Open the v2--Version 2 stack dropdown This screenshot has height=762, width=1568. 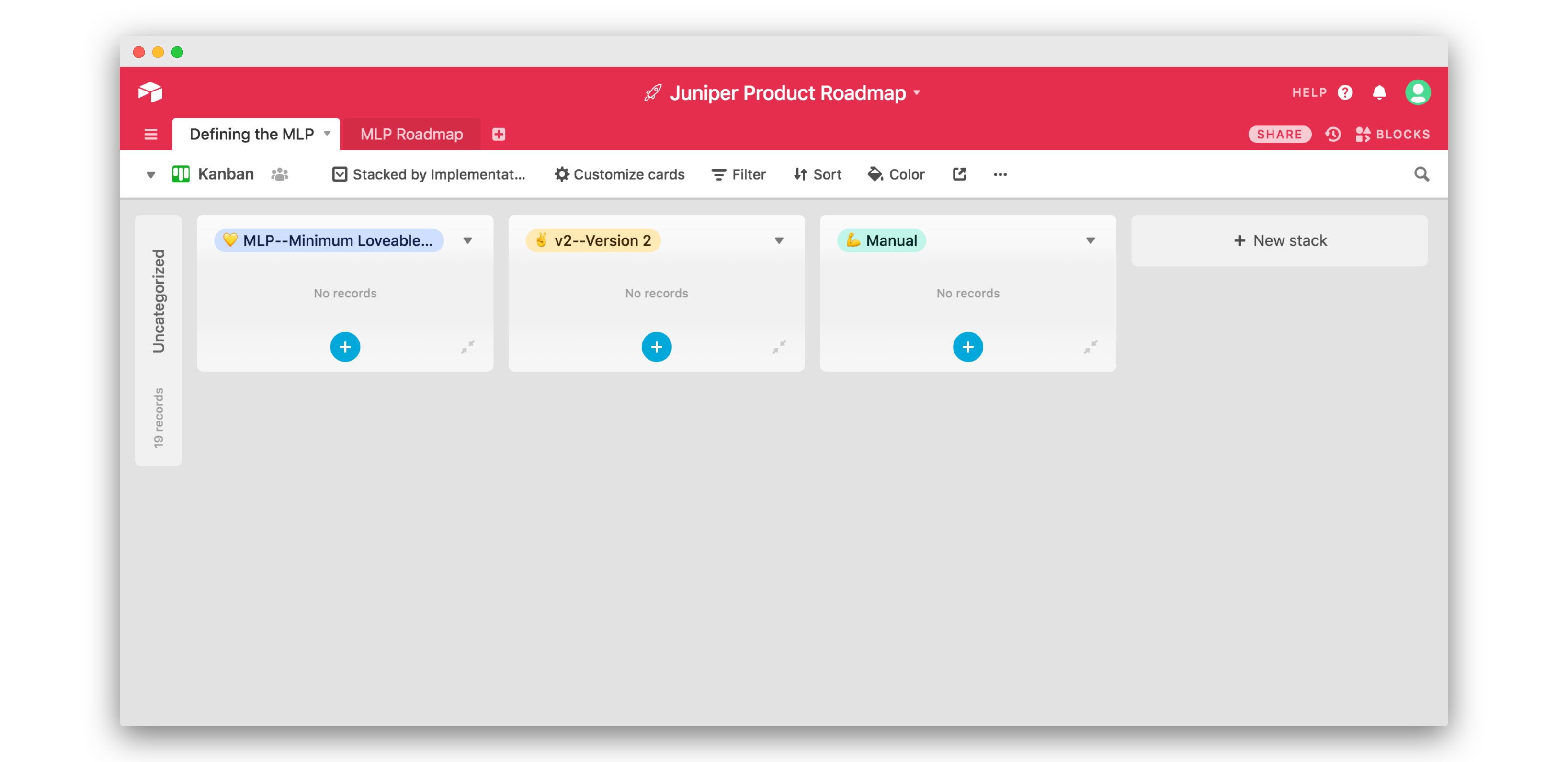pyautogui.click(x=779, y=240)
